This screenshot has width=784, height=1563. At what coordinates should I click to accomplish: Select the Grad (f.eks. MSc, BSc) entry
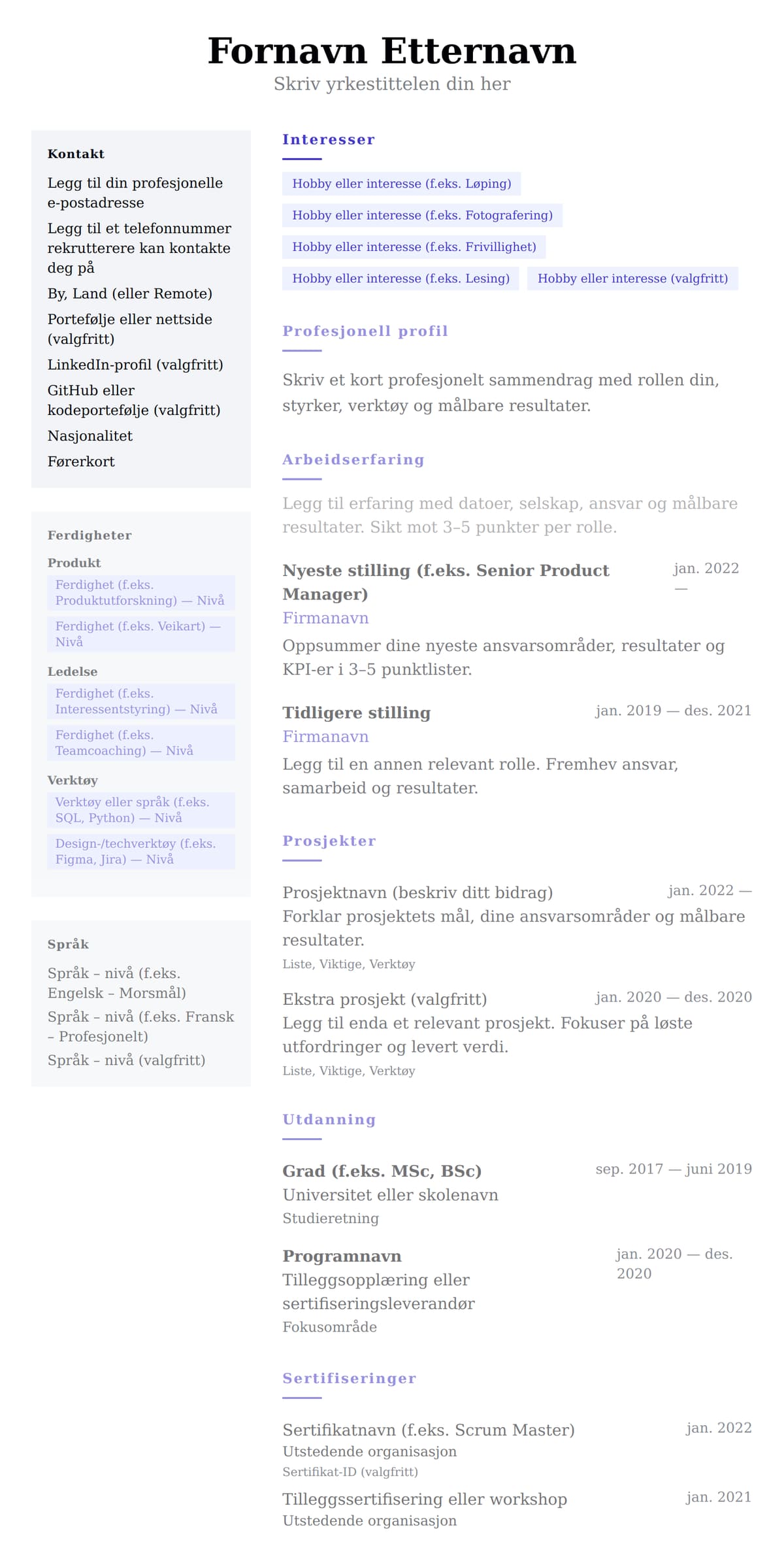382,1171
